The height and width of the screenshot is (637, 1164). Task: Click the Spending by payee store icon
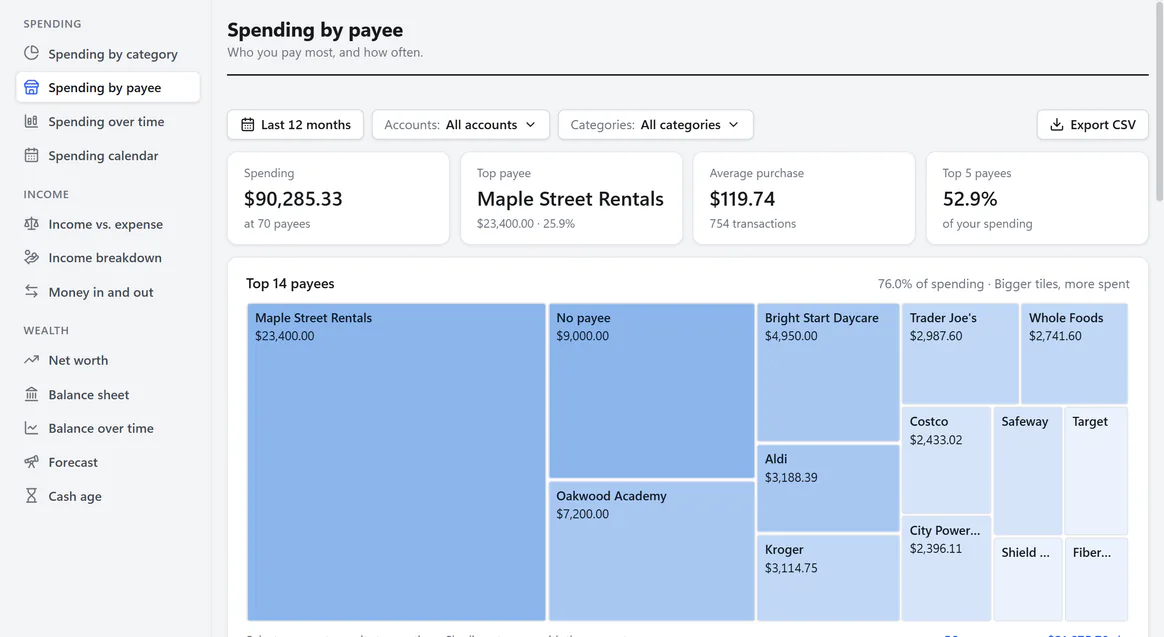[31, 88]
